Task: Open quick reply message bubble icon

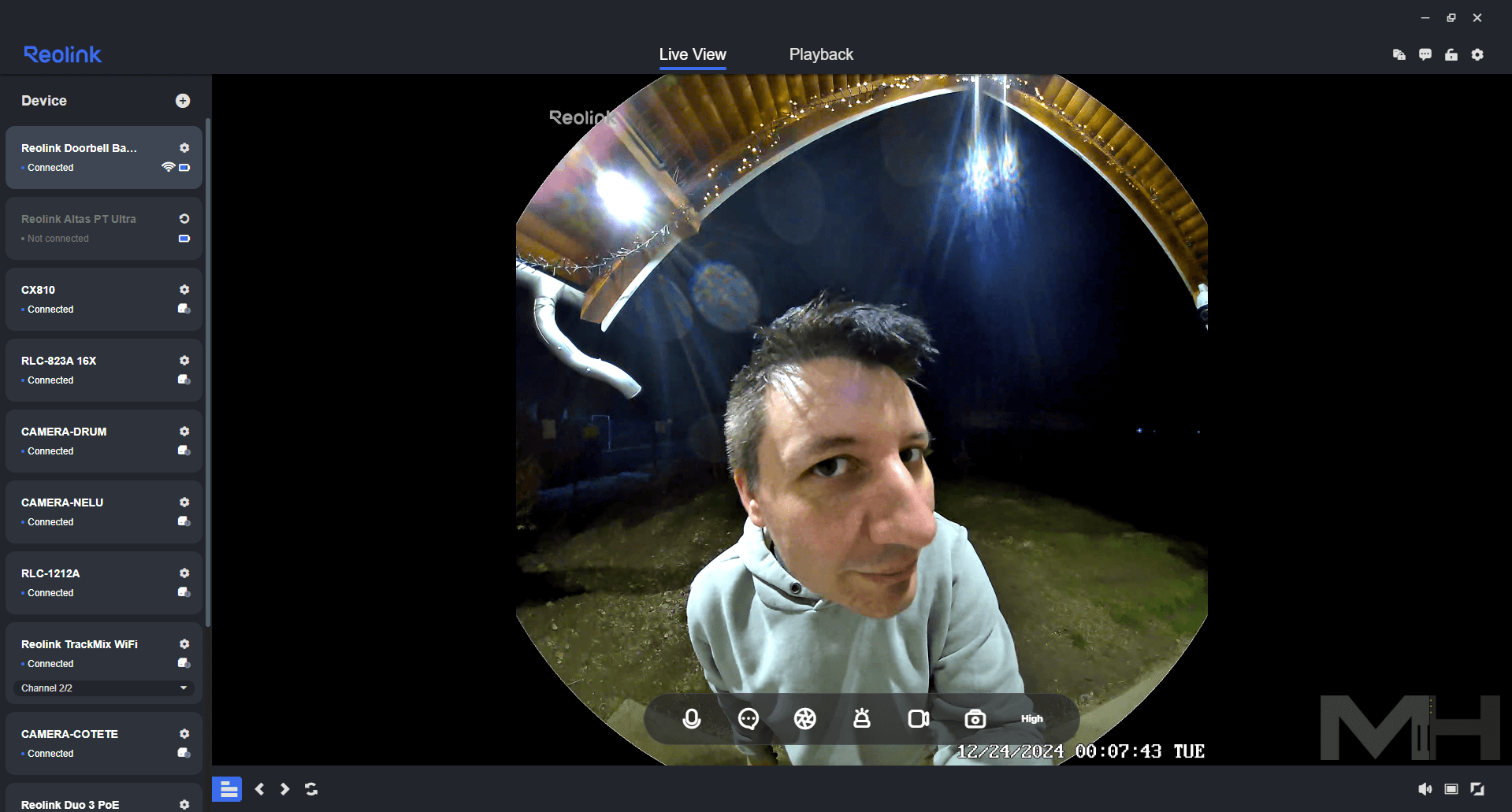Action: (x=749, y=719)
